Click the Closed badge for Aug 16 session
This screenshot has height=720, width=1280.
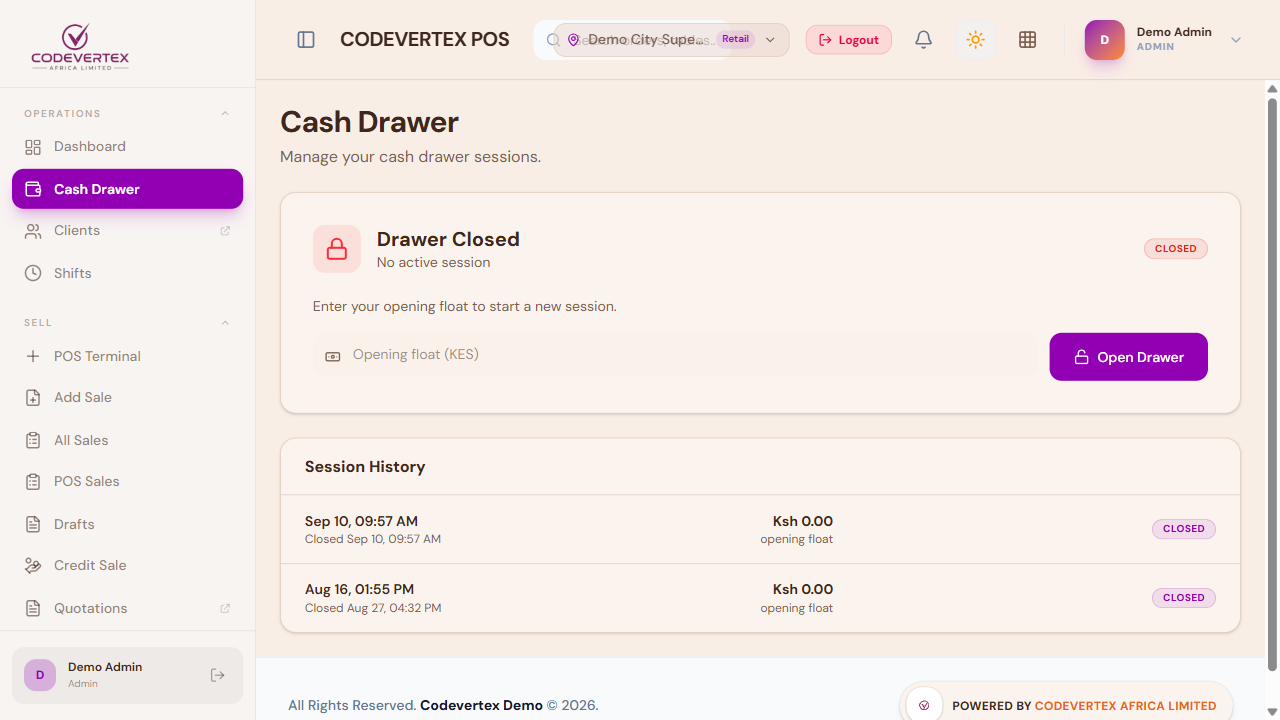point(1184,598)
